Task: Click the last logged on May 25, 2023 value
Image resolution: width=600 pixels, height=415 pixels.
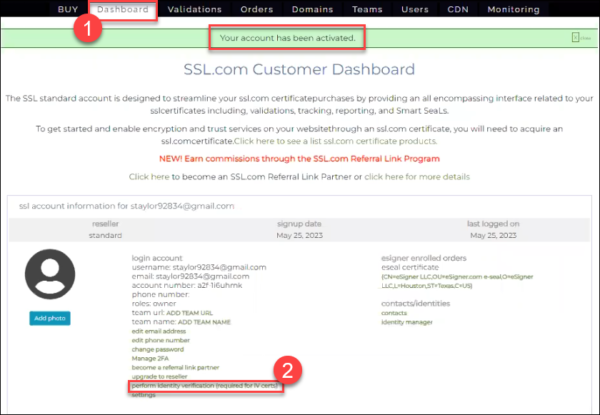Action: click(493, 235)
